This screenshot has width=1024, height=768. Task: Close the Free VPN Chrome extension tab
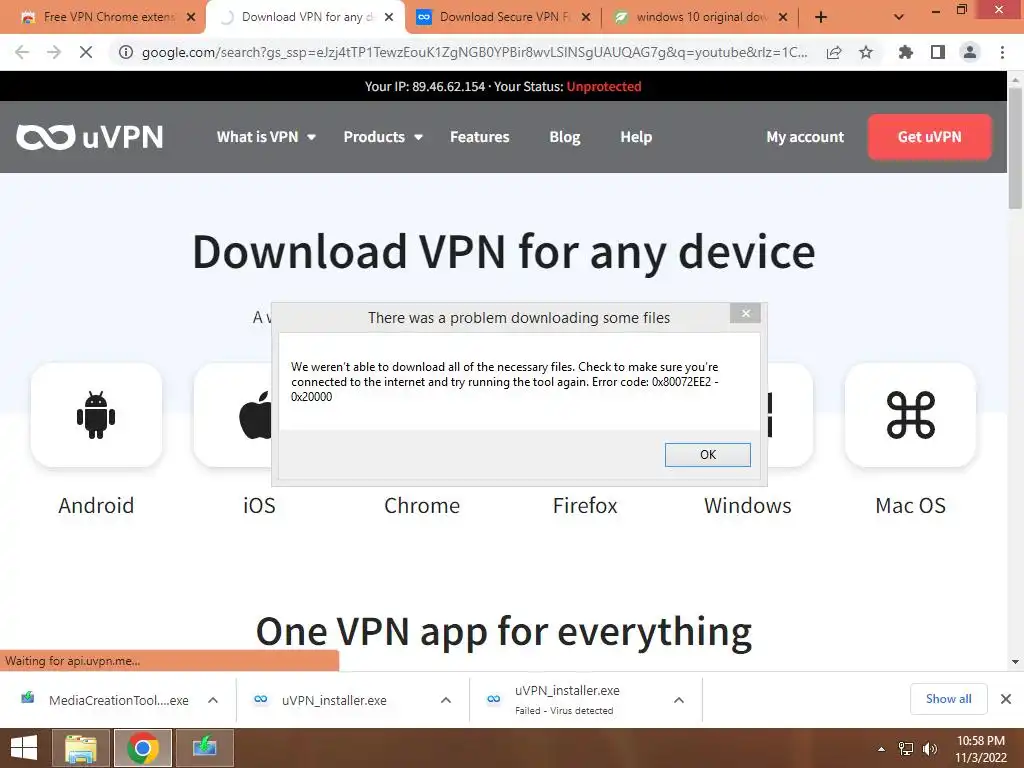[x=191, y=18]
